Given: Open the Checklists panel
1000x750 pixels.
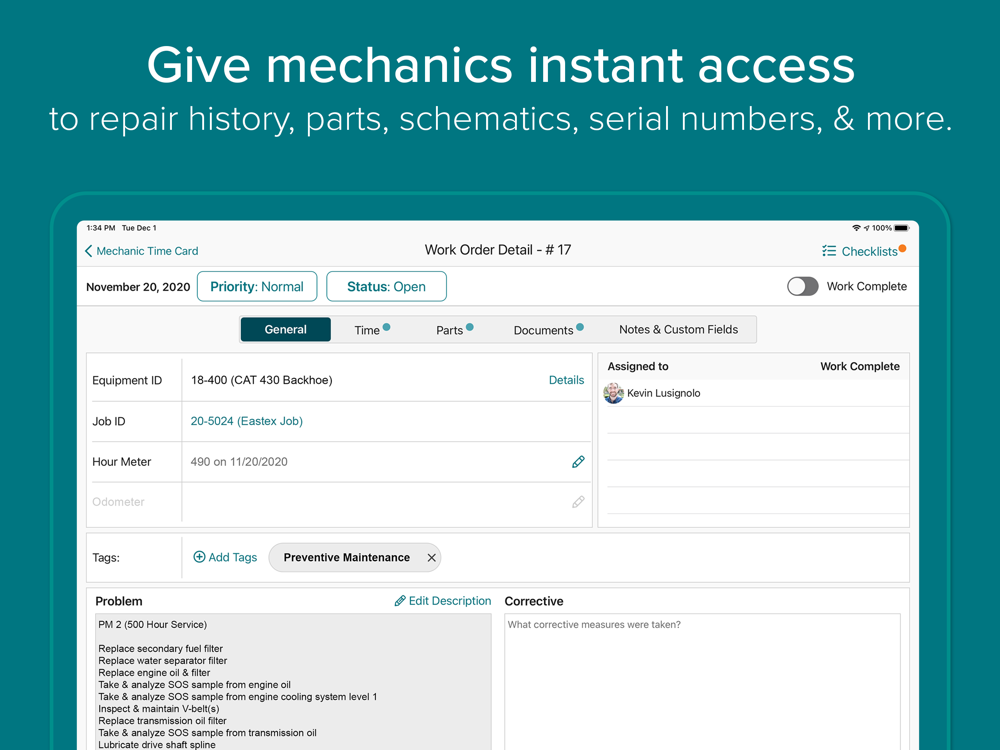Looking at the screenshot, I should point(864,251).
